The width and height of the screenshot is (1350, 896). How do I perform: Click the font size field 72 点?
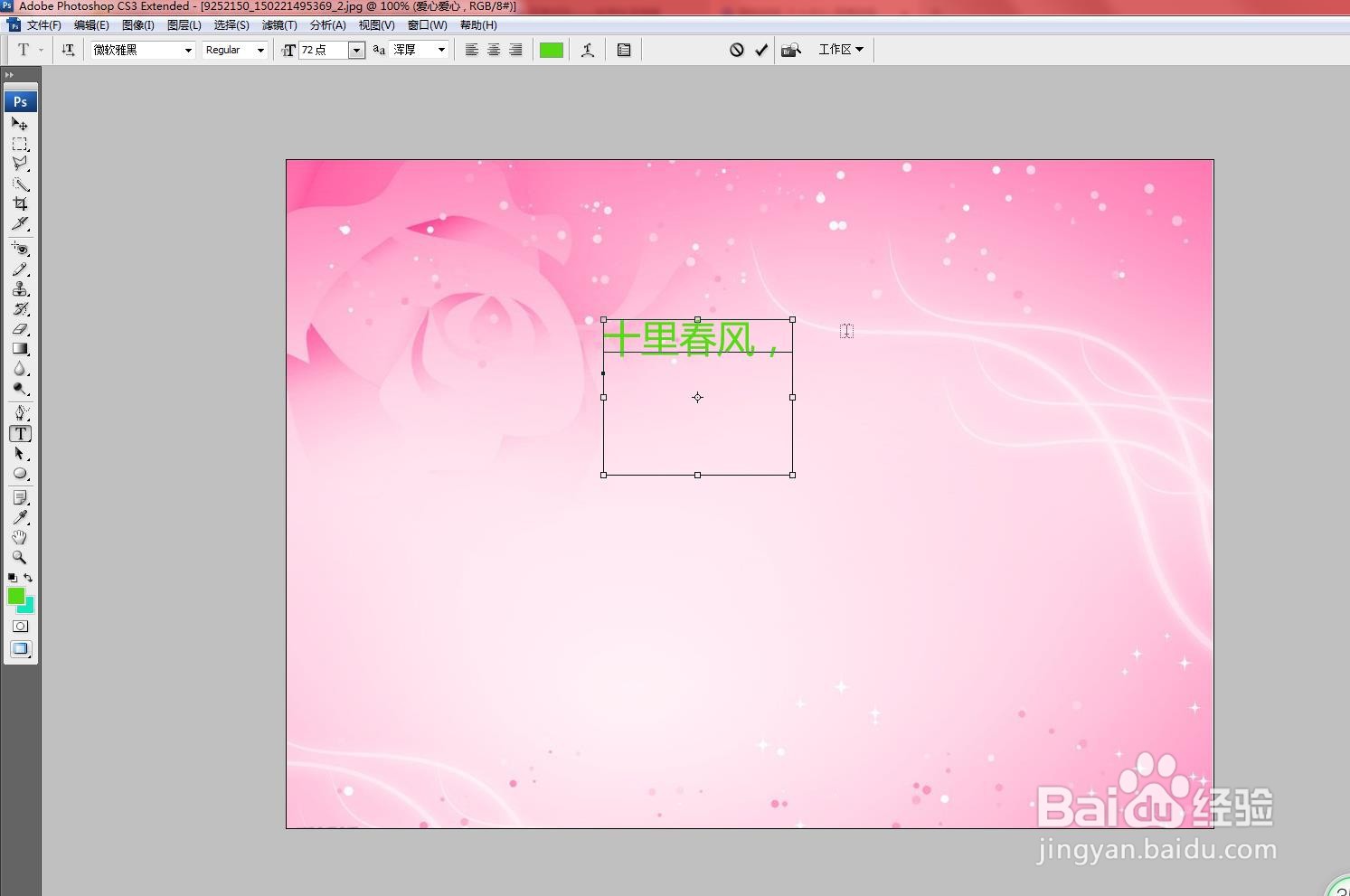(324, 50)
